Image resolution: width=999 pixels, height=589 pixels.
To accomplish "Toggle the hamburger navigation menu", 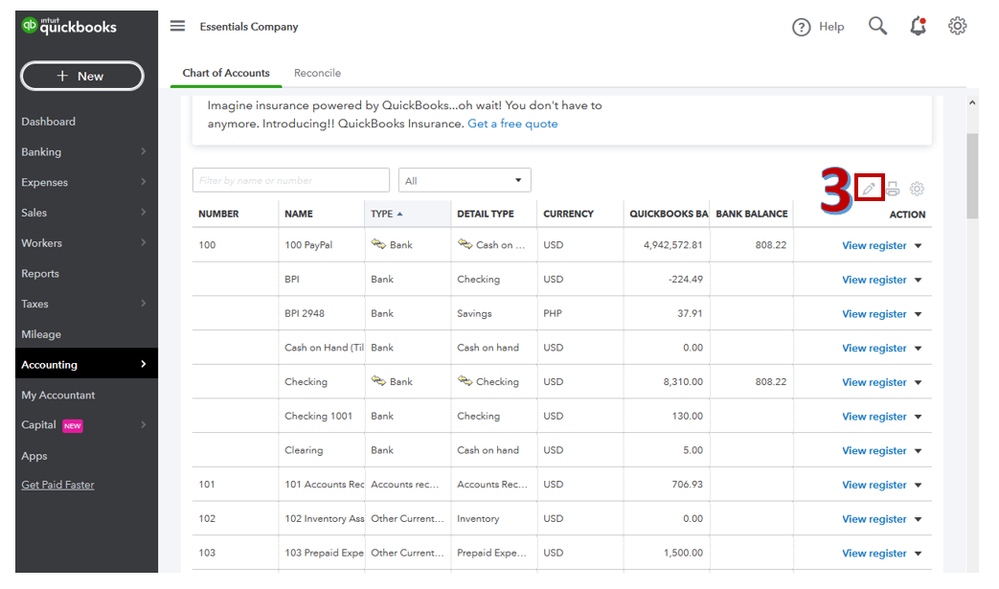I will click(x=177, y=26).
